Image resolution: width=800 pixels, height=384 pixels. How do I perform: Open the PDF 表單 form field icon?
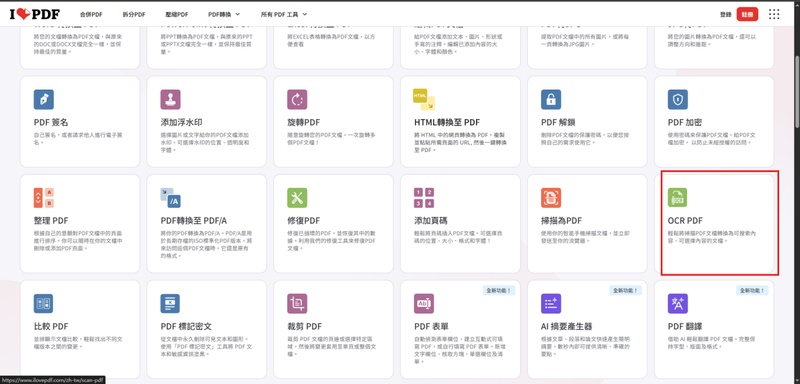tap(424, 303)
